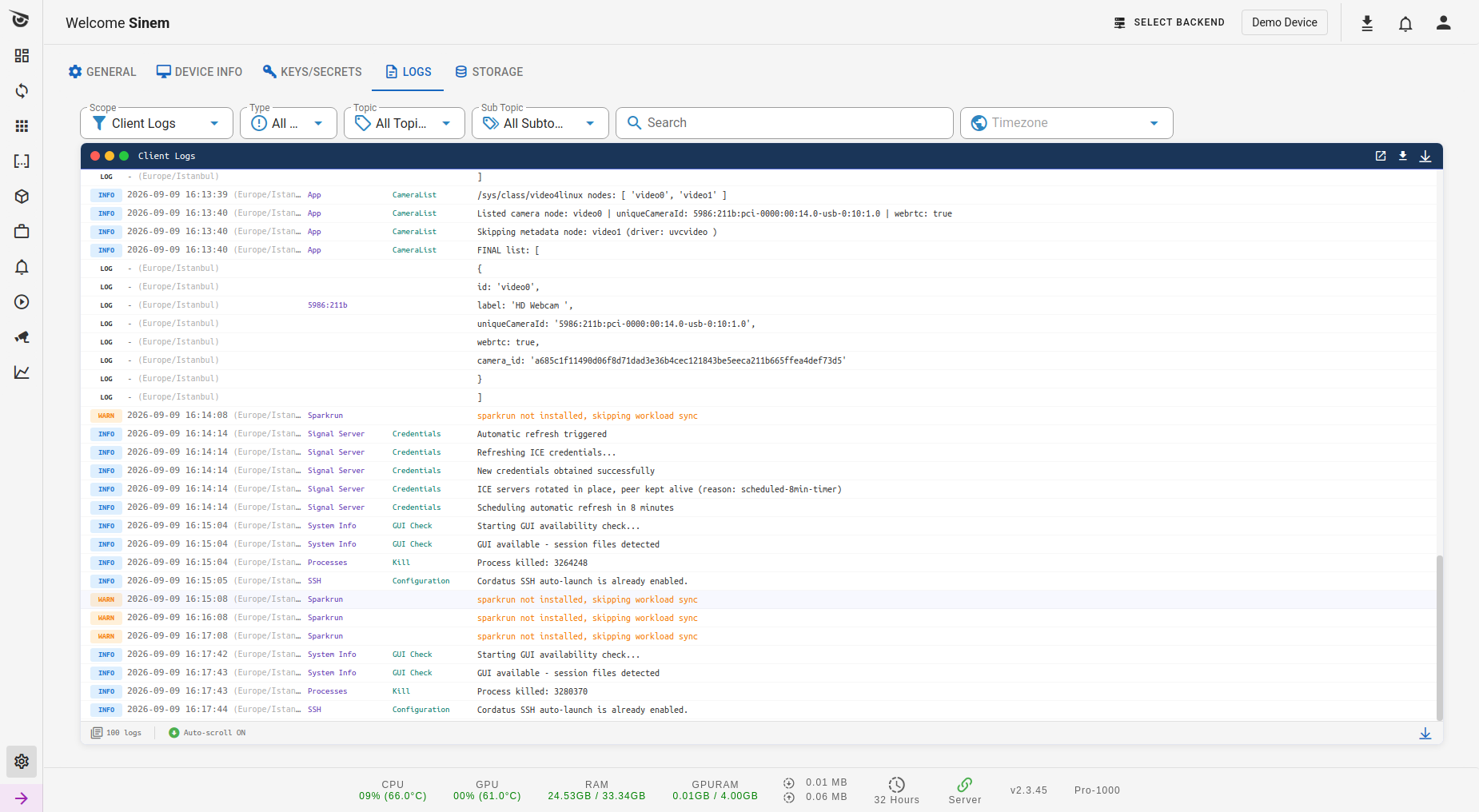The width and height of the screenshot is (1479, 812).
Task: Click the 'Refreshing ICE credentials...' log line
Action: click(547, 452)
